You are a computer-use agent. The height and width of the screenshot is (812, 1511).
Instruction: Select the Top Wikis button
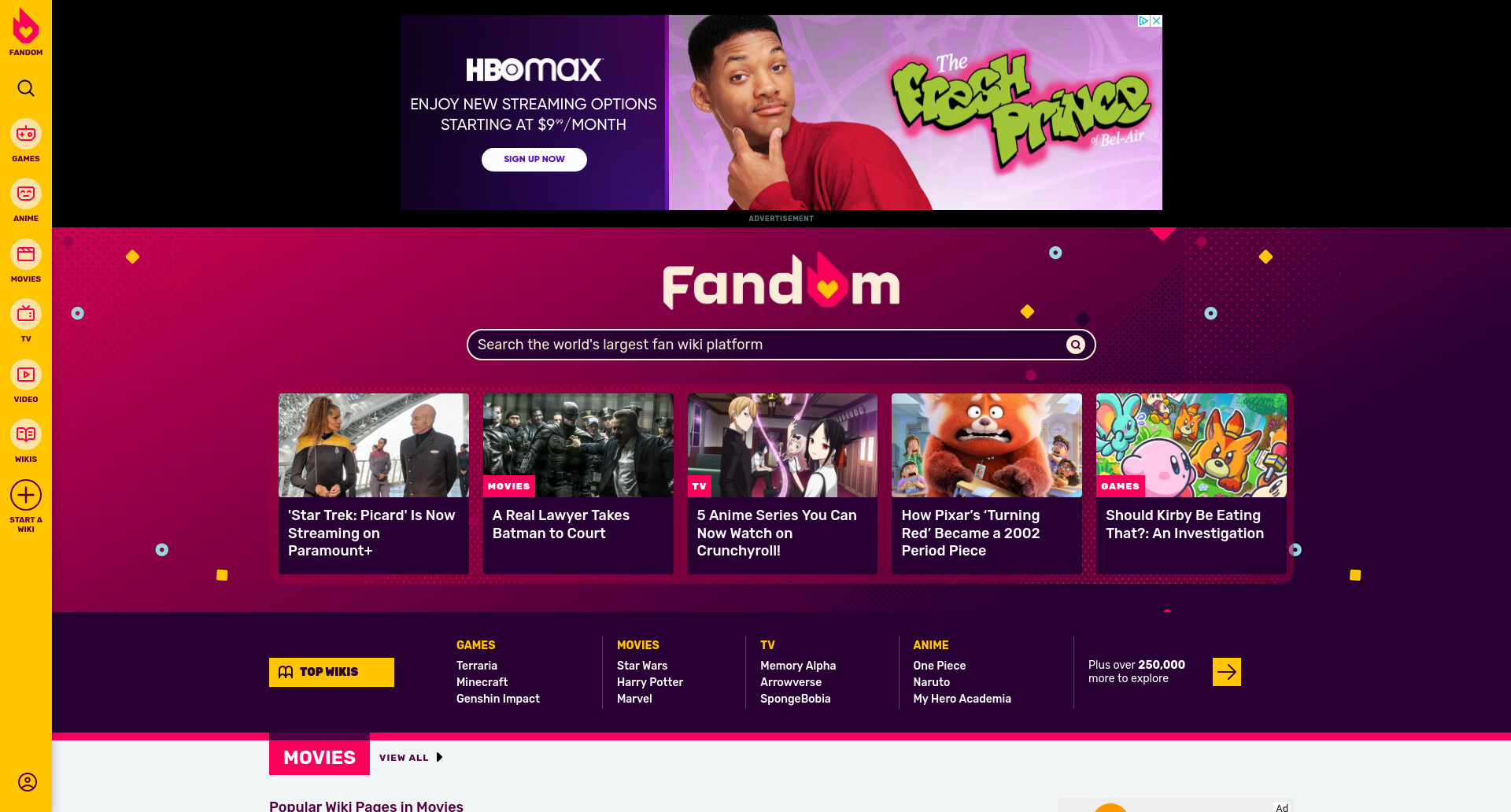pyautogui.click(x=331, y=672)
